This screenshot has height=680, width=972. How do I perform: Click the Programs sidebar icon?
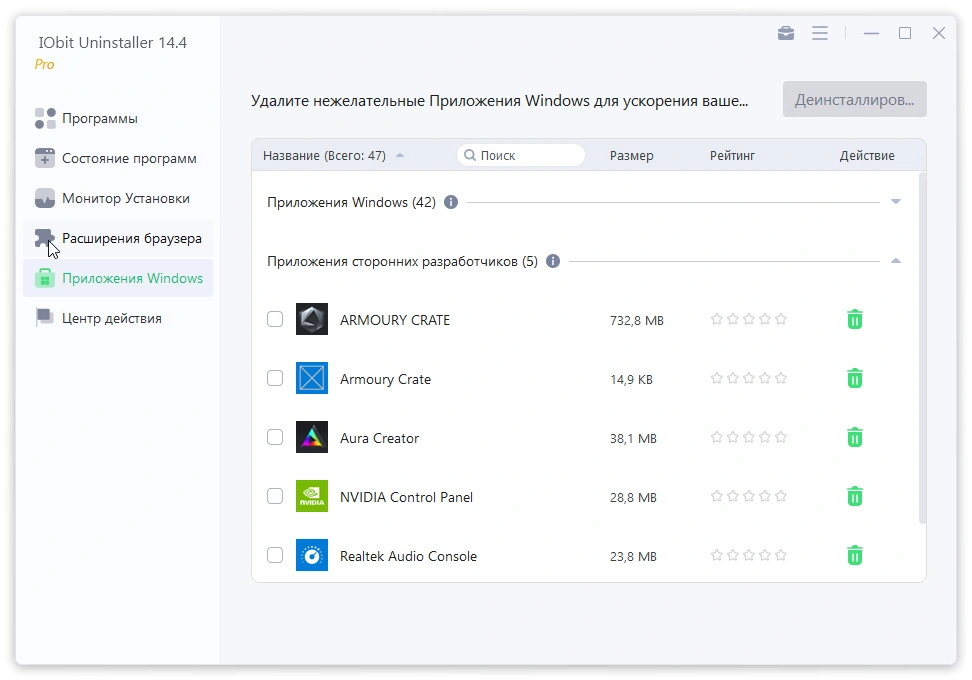[x=45, y=118]
